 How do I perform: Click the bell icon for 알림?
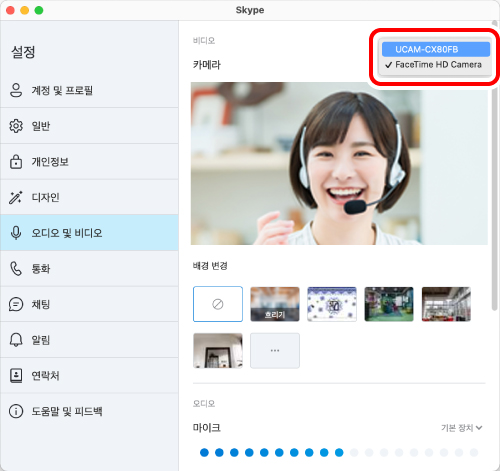tap(16, 340)
